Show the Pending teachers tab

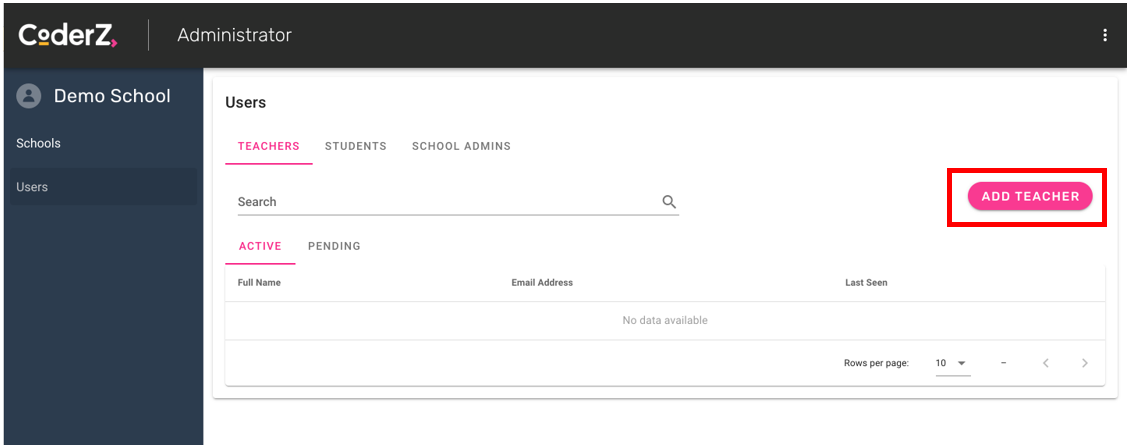(334, 246)
